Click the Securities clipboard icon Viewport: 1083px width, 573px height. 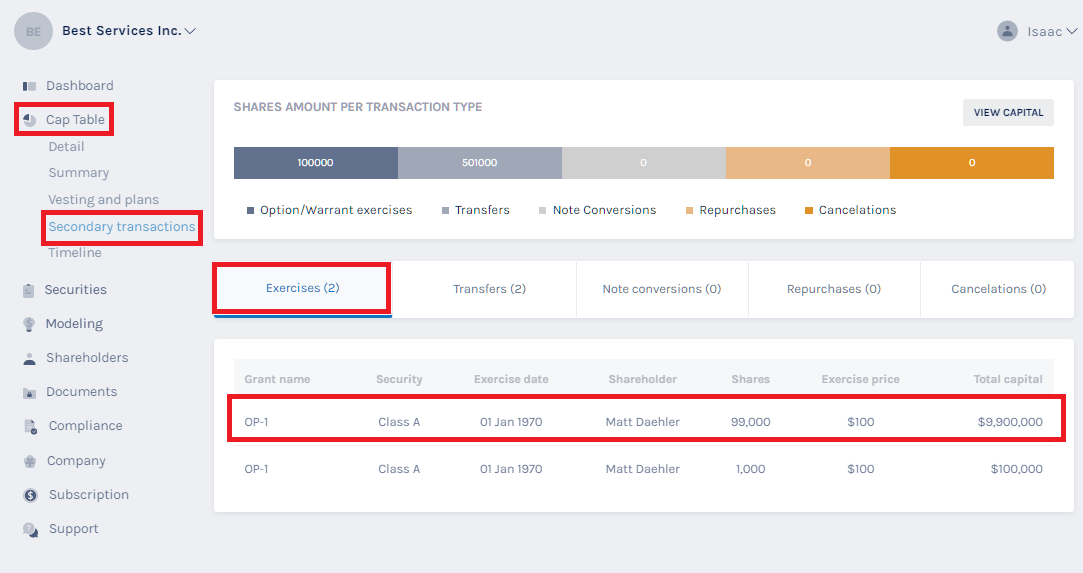pos(28,290)
